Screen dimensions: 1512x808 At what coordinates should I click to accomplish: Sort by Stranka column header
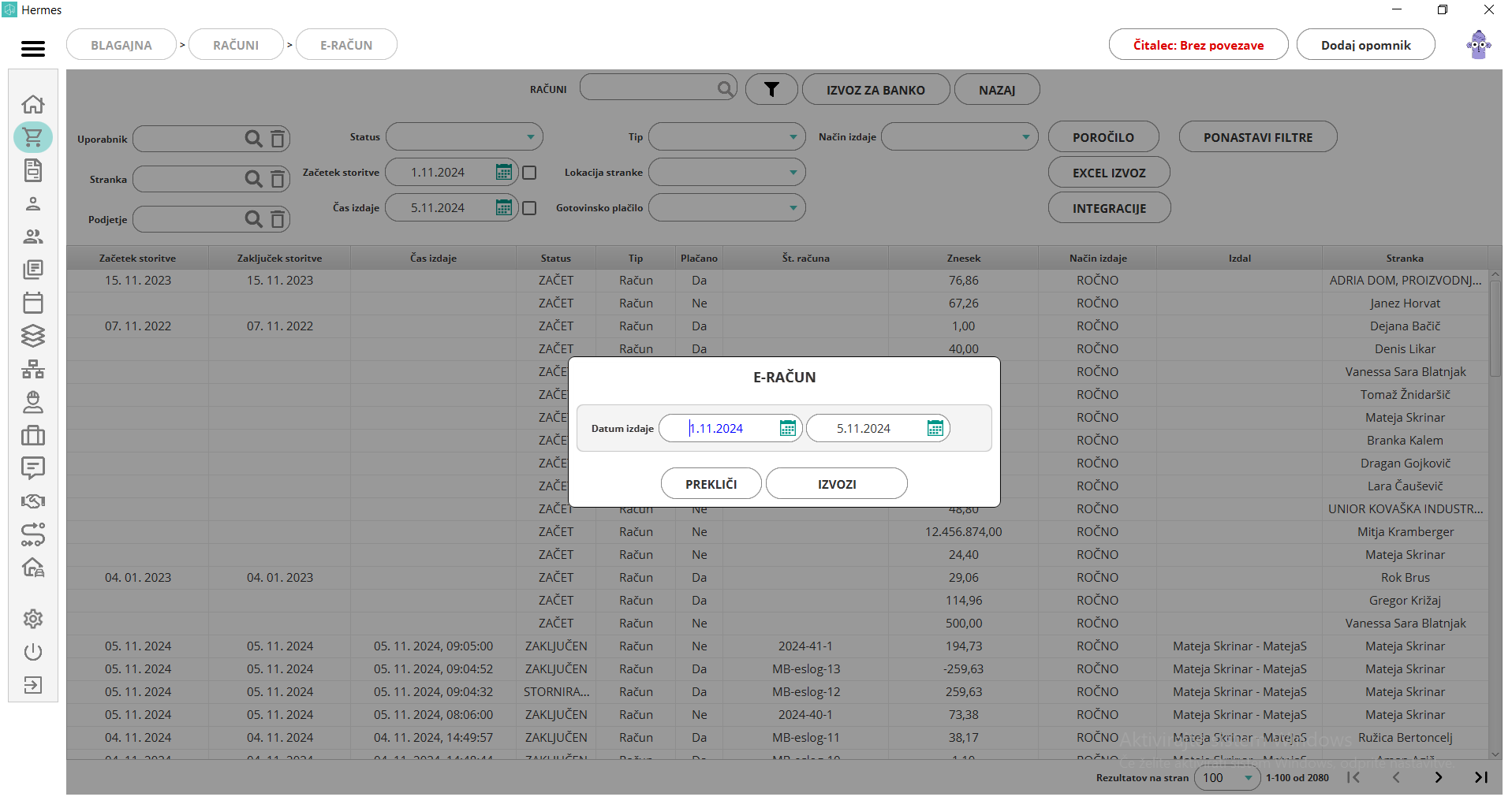tap(1405, 258)
